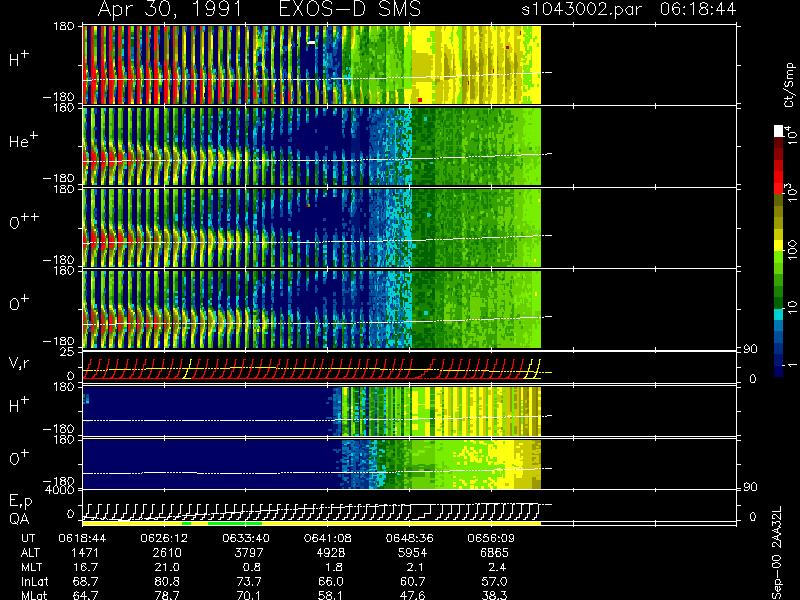Click the Sep-00 2AA32L vertical stamp

pyautogui.click(x=777, y=553)
